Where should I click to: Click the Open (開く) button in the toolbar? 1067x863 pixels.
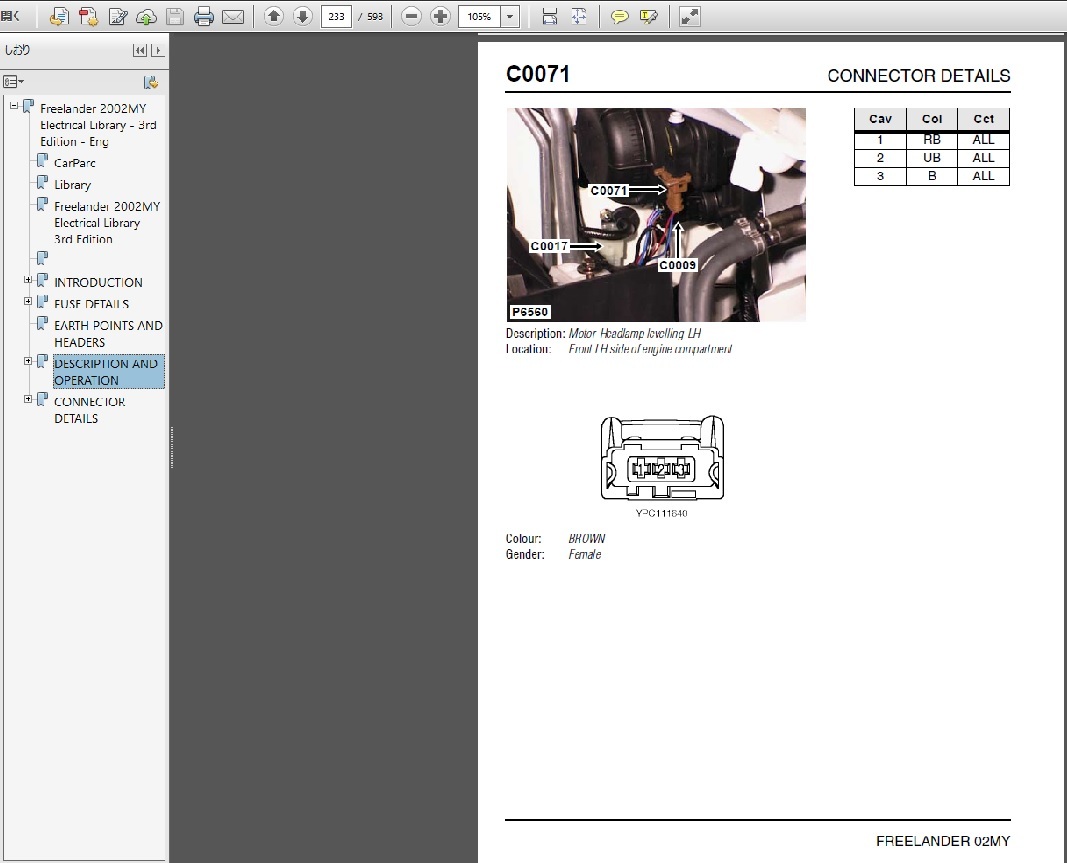pyautogui.click(x=10, y=16)
